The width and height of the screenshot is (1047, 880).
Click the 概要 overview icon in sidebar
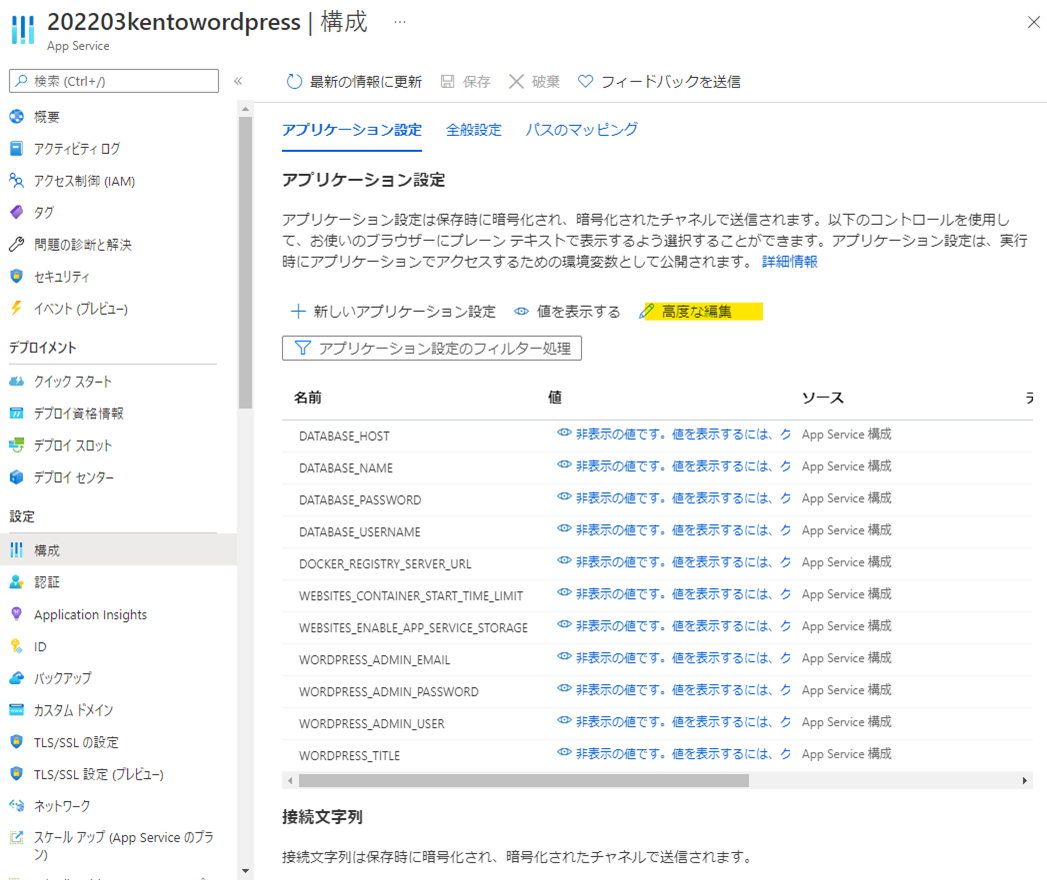[x=16, y=117]
